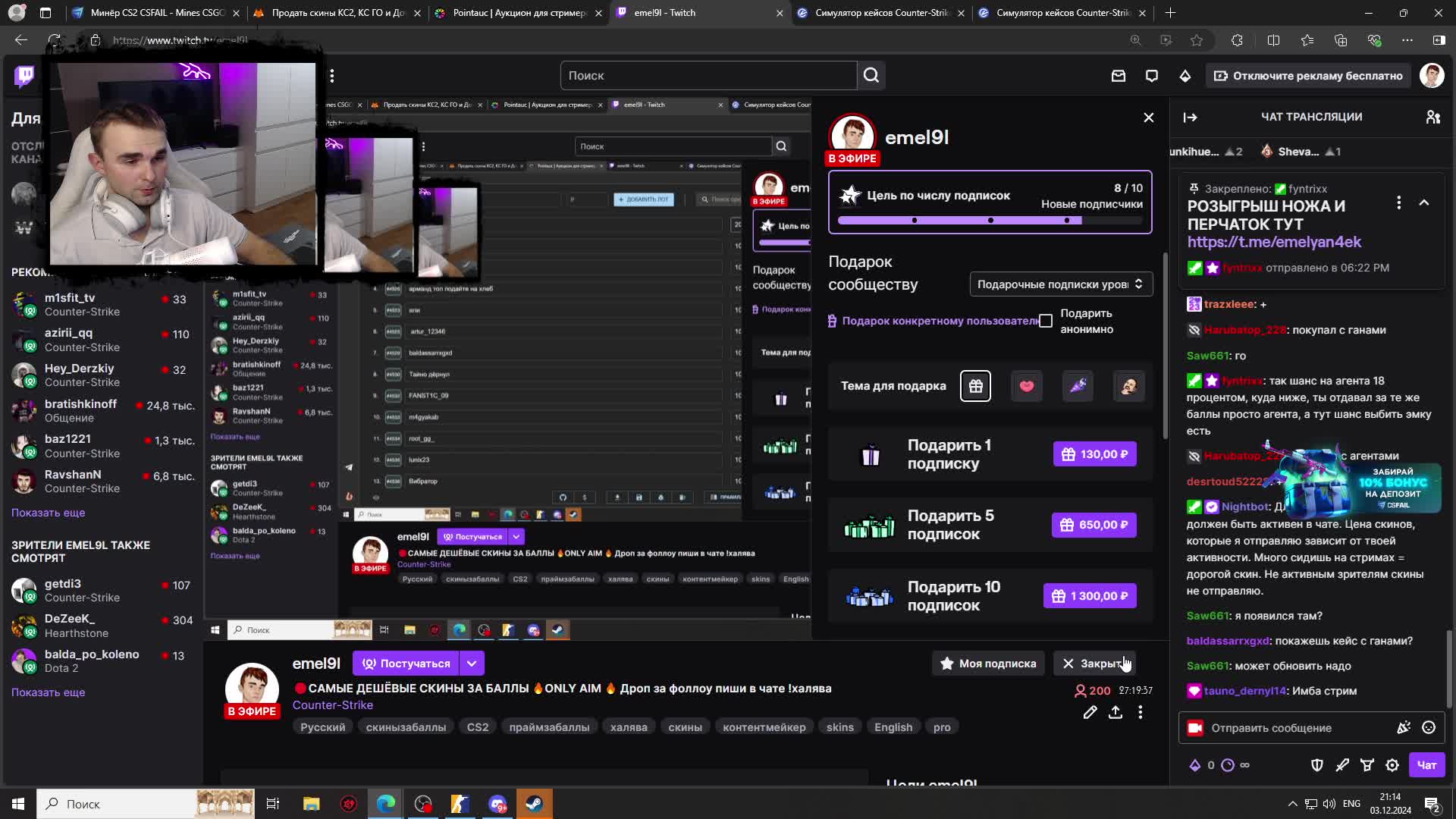1456x819 pixels.
Task: Open bratishkinoff recommended channel
Action: point(102,410)
